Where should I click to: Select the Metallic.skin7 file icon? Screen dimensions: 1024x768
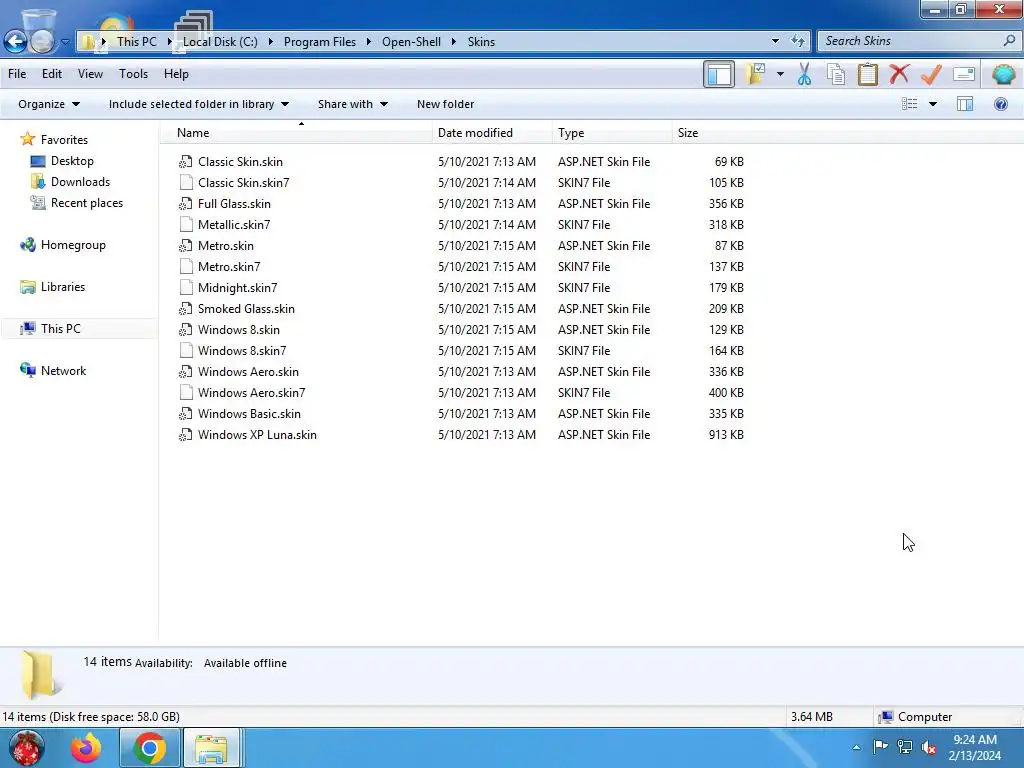[x=186, y=225]
